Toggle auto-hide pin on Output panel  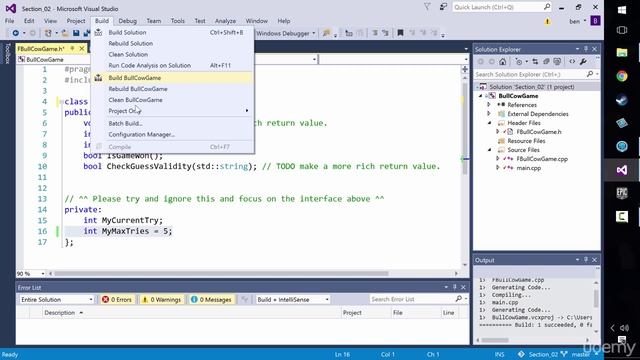tap(586, 260)
